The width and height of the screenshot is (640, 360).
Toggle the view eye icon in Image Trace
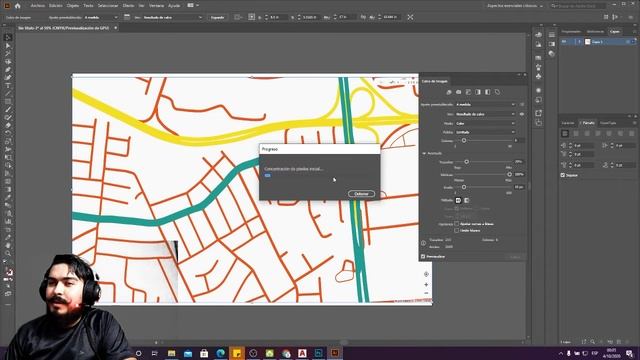(x=522, y=114)
